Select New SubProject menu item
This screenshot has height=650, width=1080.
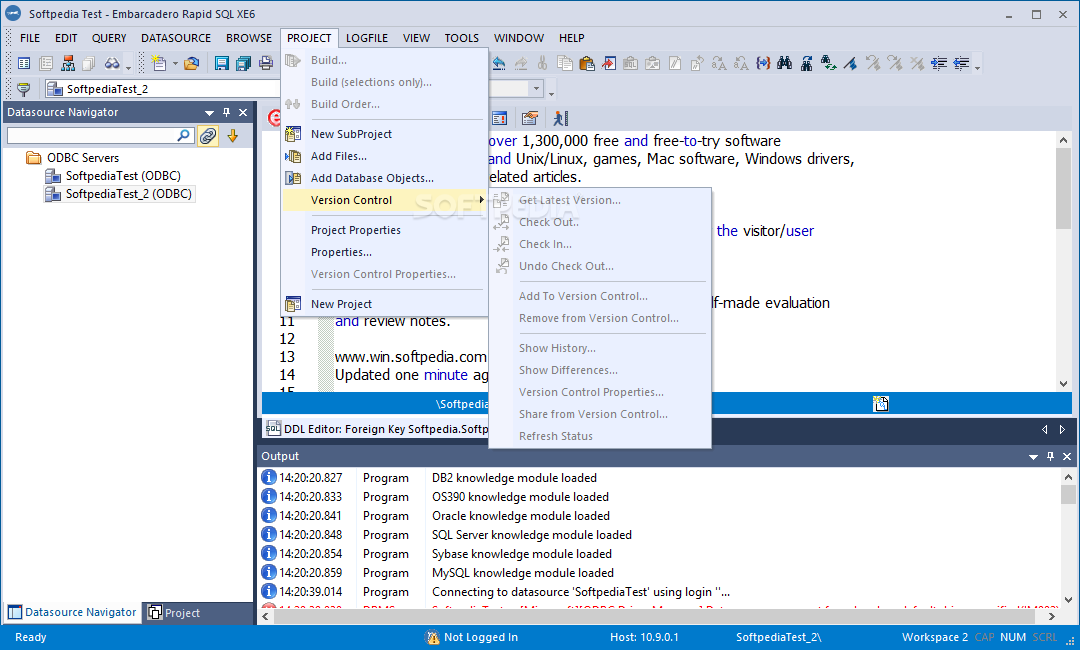click(384, 134)
